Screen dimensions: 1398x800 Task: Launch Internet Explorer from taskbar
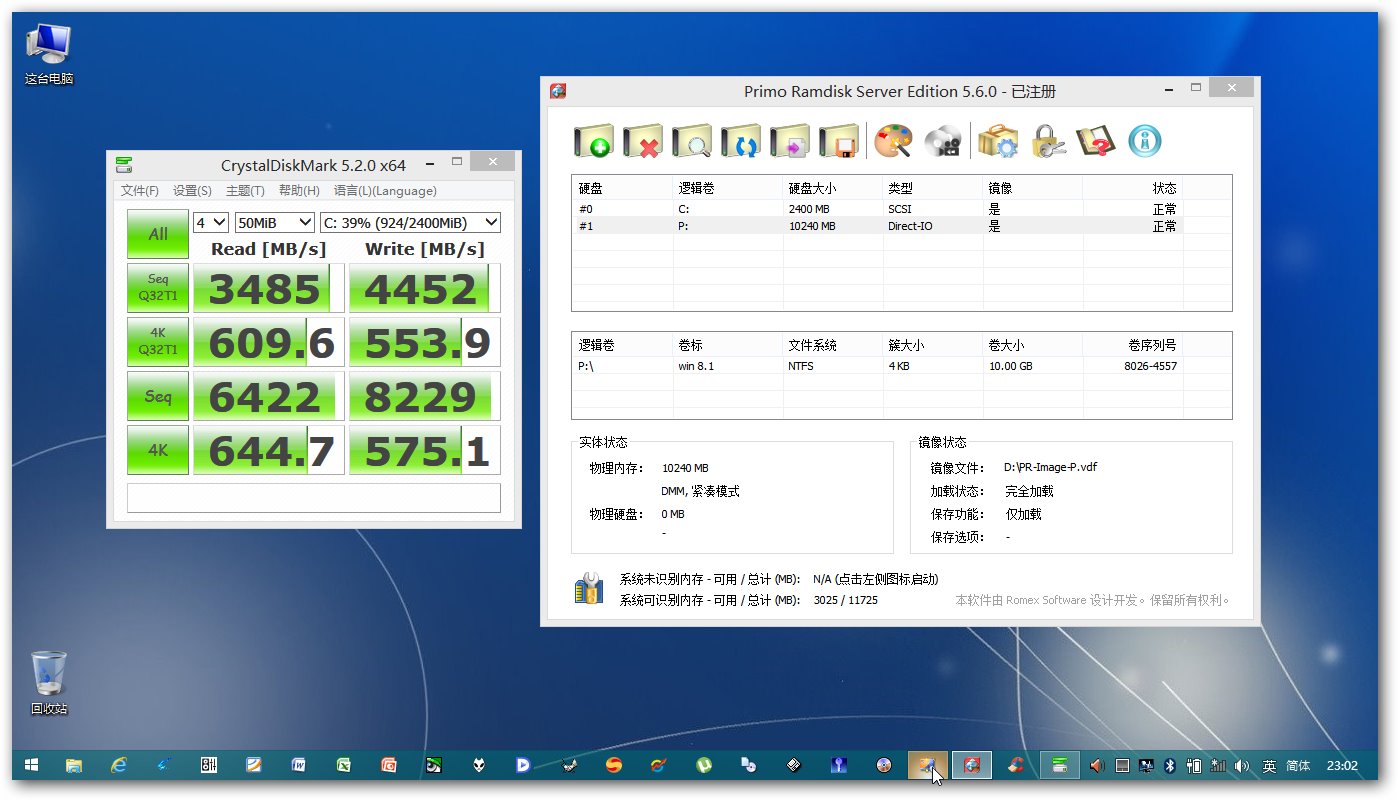click(119, 765)
